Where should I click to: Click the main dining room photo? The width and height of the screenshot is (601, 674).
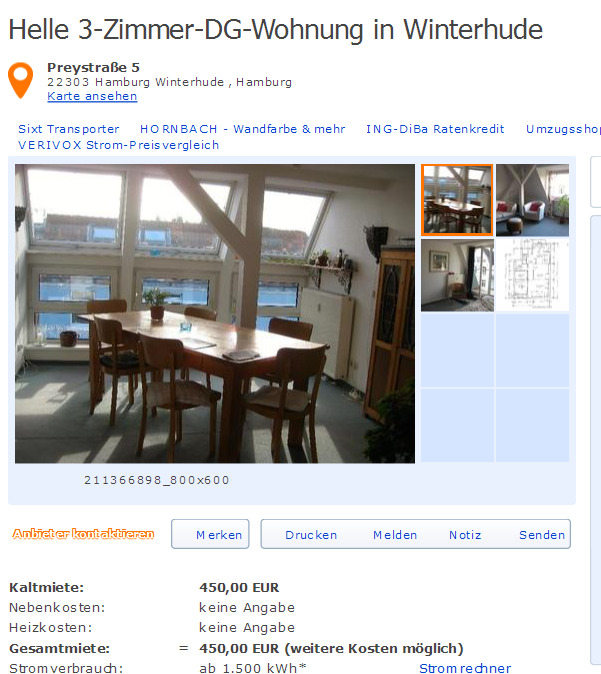pos(215,313)
